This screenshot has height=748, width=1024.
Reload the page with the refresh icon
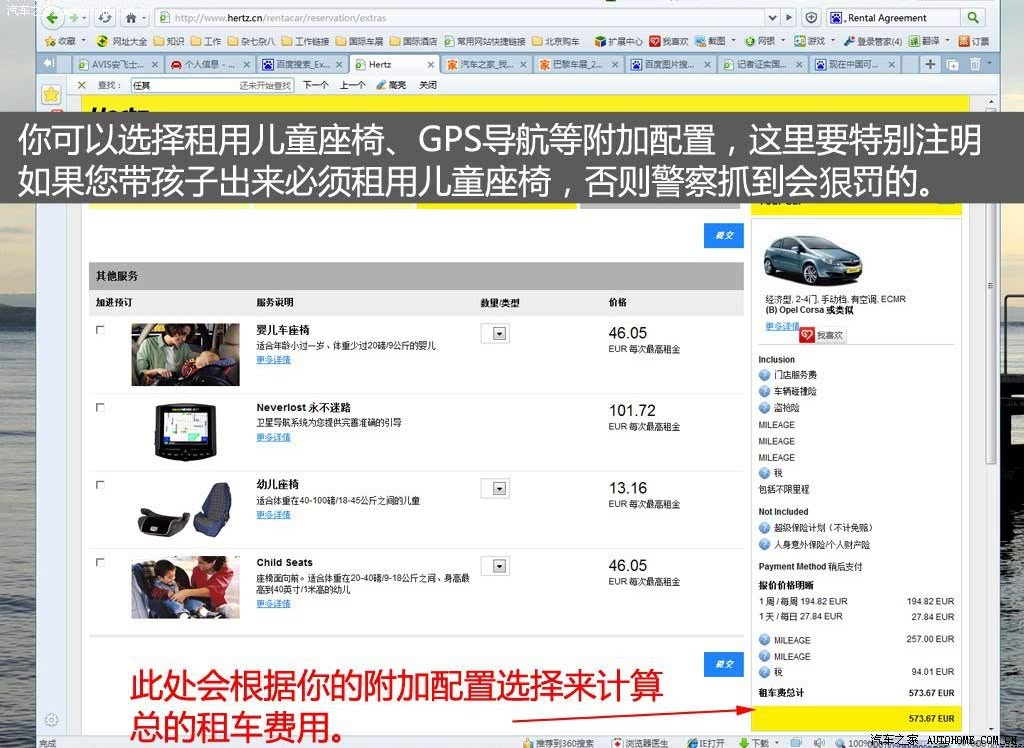[x=104, y=18]
